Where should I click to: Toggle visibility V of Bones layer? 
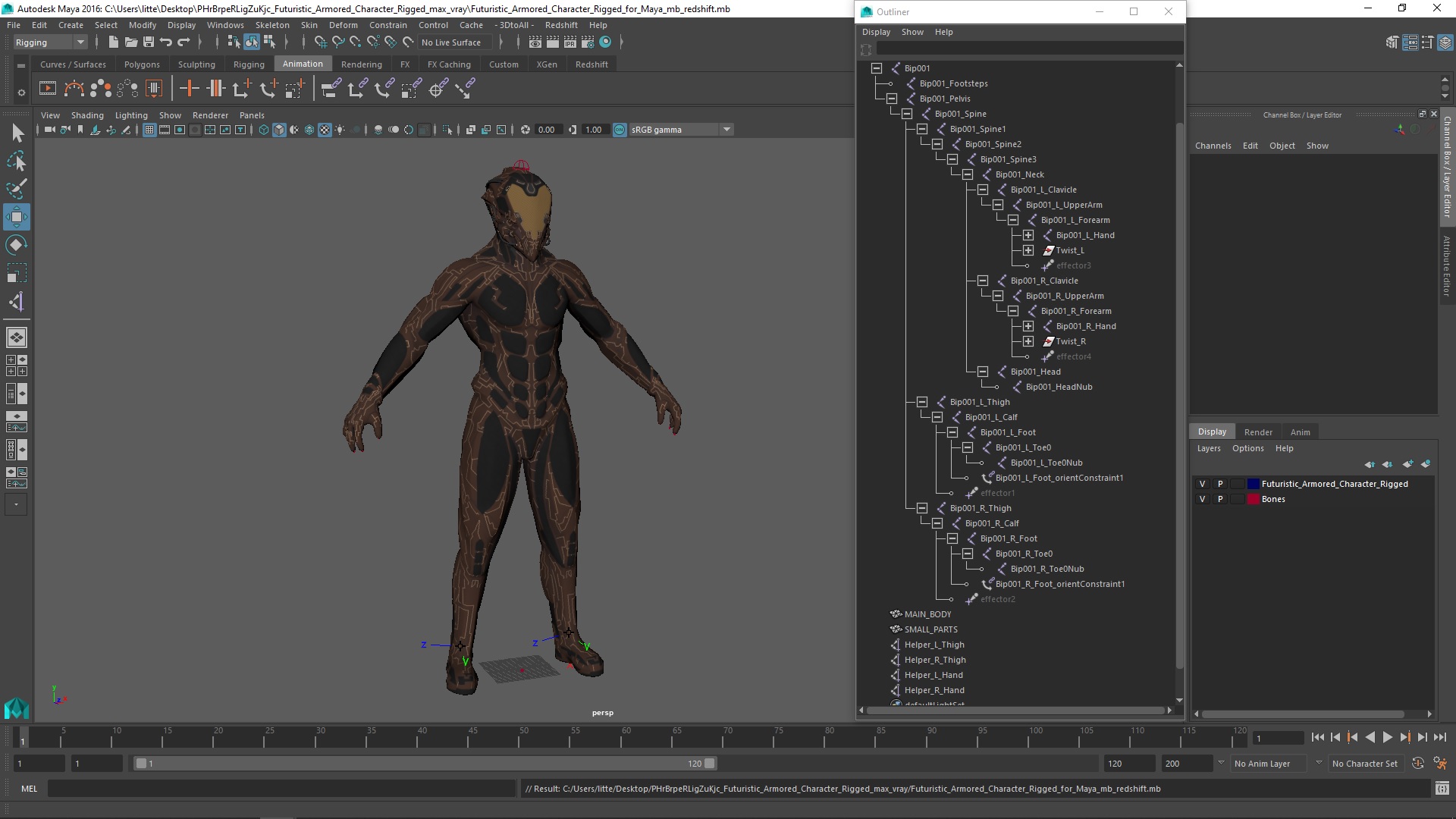1202,499
